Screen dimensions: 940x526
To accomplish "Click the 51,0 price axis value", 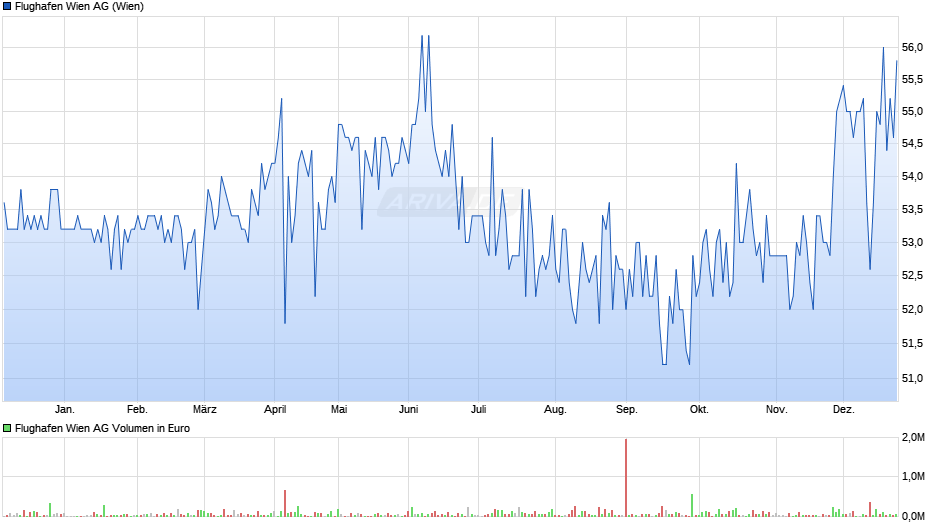I will pyautogui.click(x=912, y=378).
